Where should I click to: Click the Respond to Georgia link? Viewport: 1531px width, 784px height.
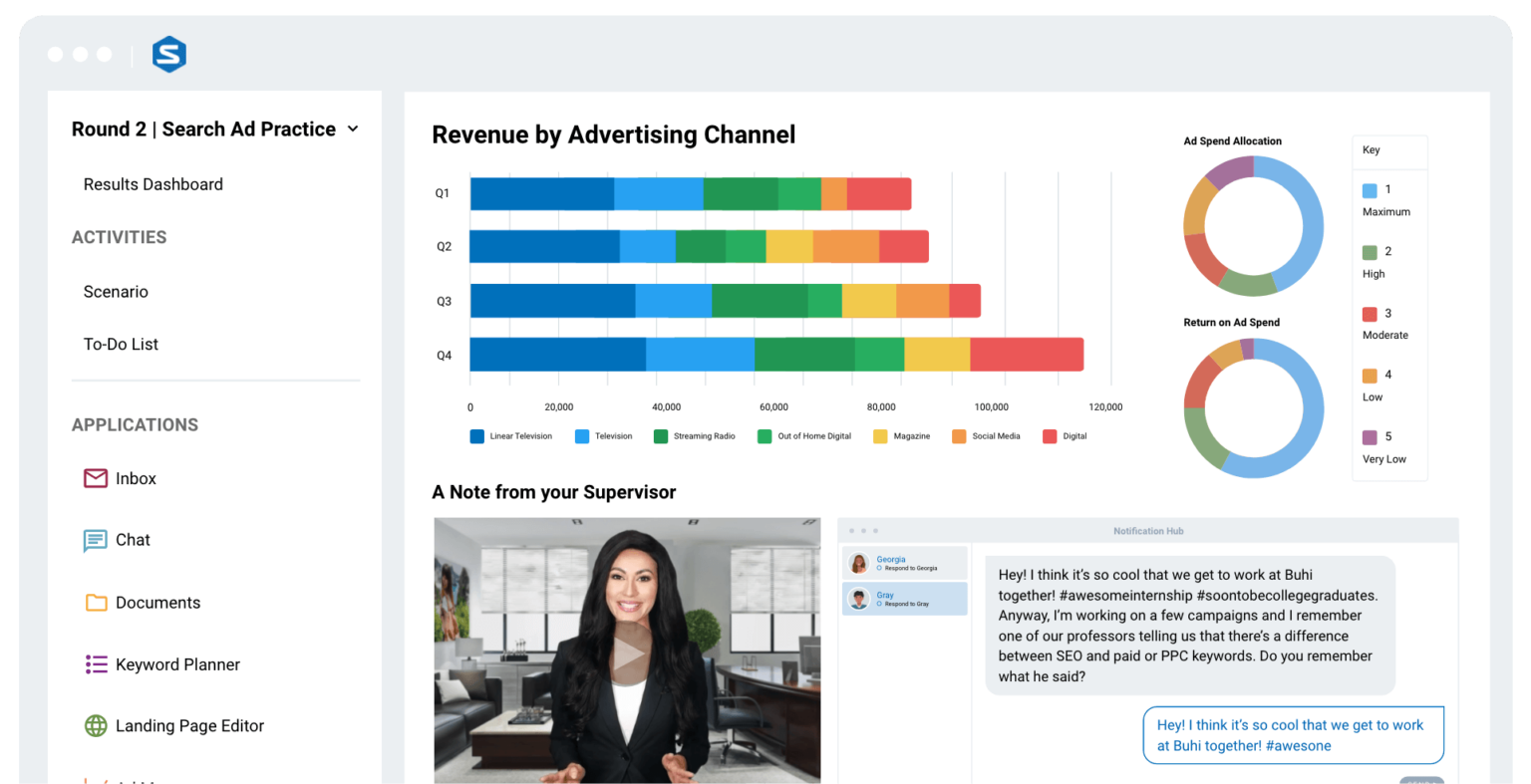click(910, 569)
